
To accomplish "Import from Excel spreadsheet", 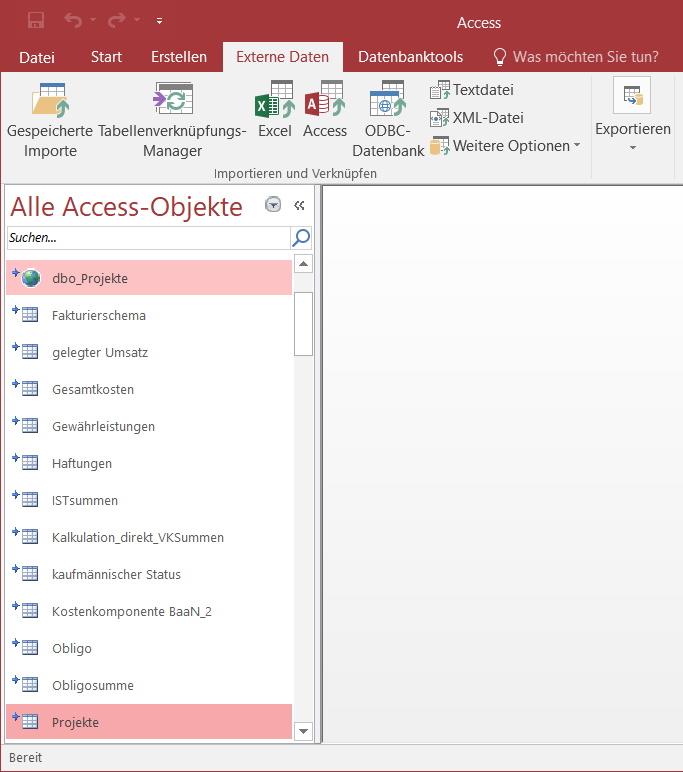I will point(275,110).
